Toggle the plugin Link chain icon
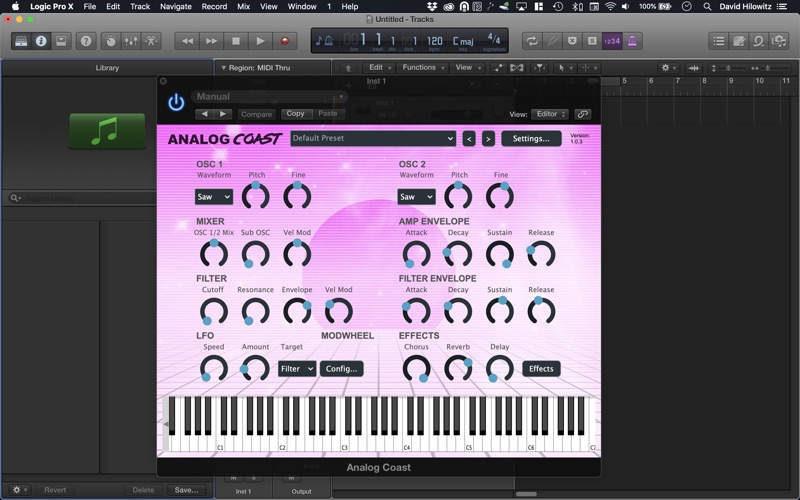The width and height of the screenshot is (800, 500). point(582,114)
